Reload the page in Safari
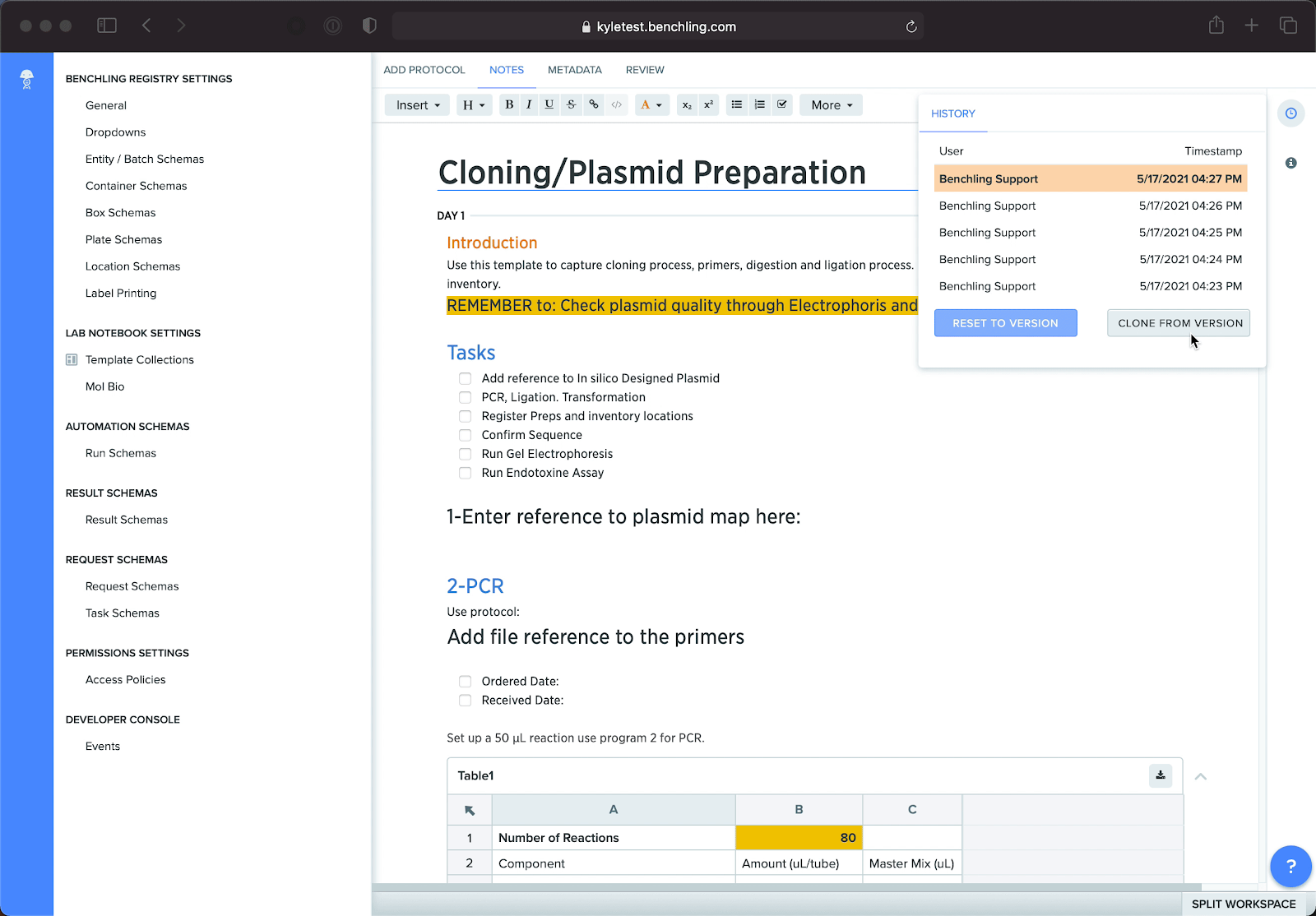 [x=911, y=26]
